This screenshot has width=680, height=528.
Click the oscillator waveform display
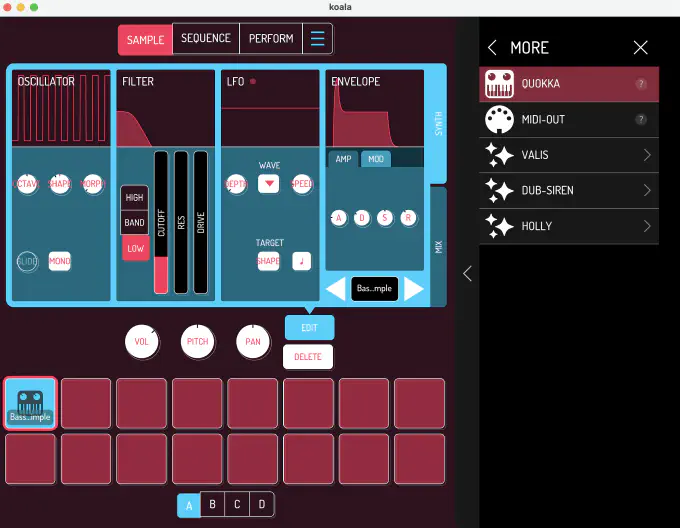pos(61,108)
